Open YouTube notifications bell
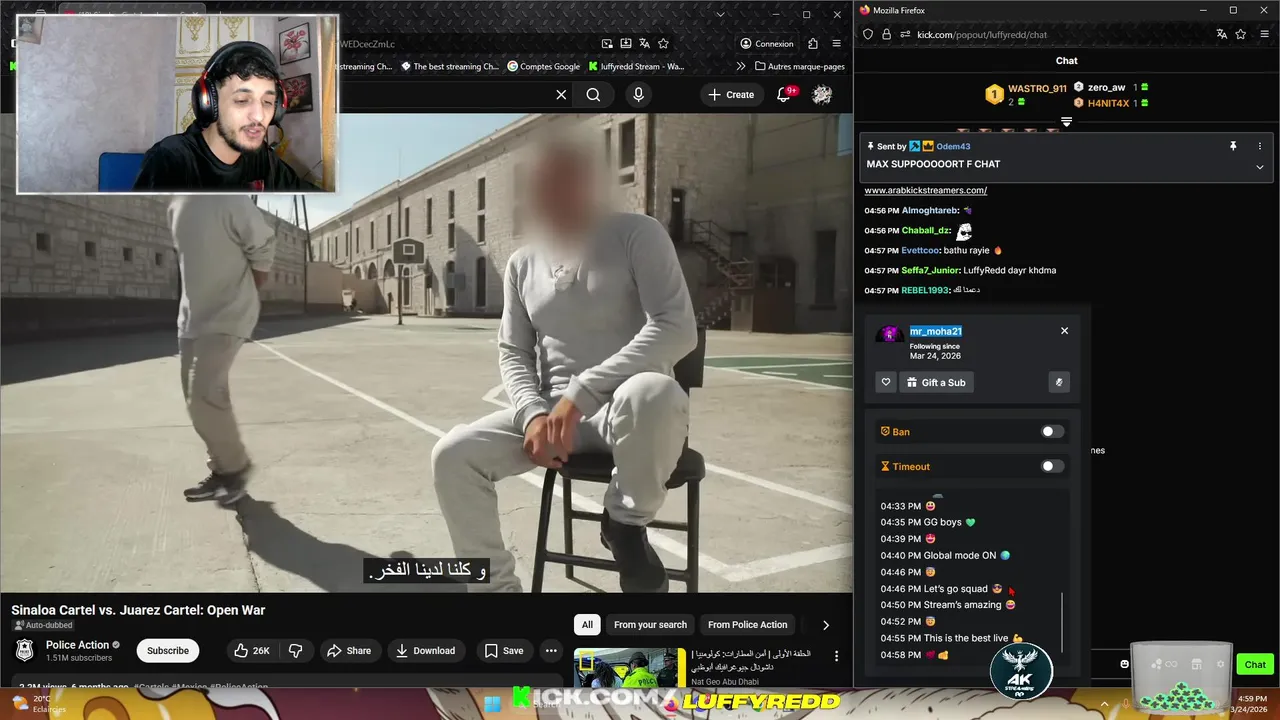Image resolution: width=1280 pixels, height=720 pixels. [x=785, y=95]
